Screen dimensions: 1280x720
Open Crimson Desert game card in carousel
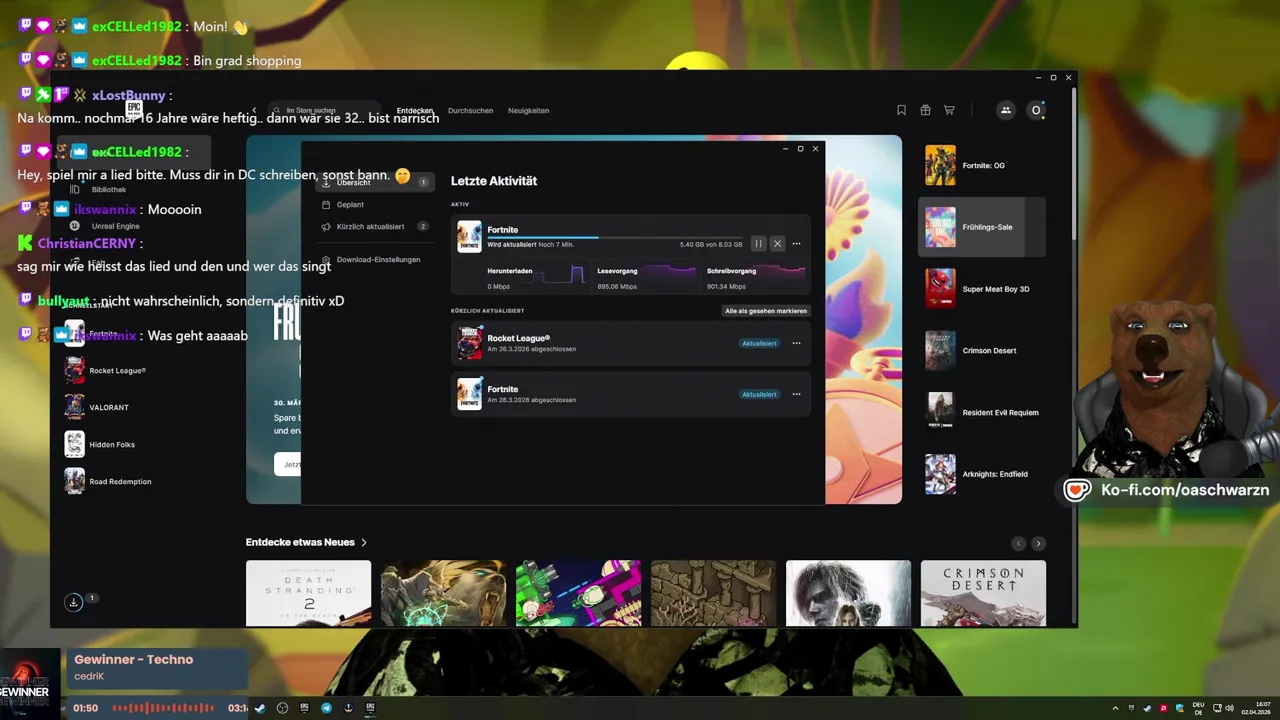pos(983,593)
